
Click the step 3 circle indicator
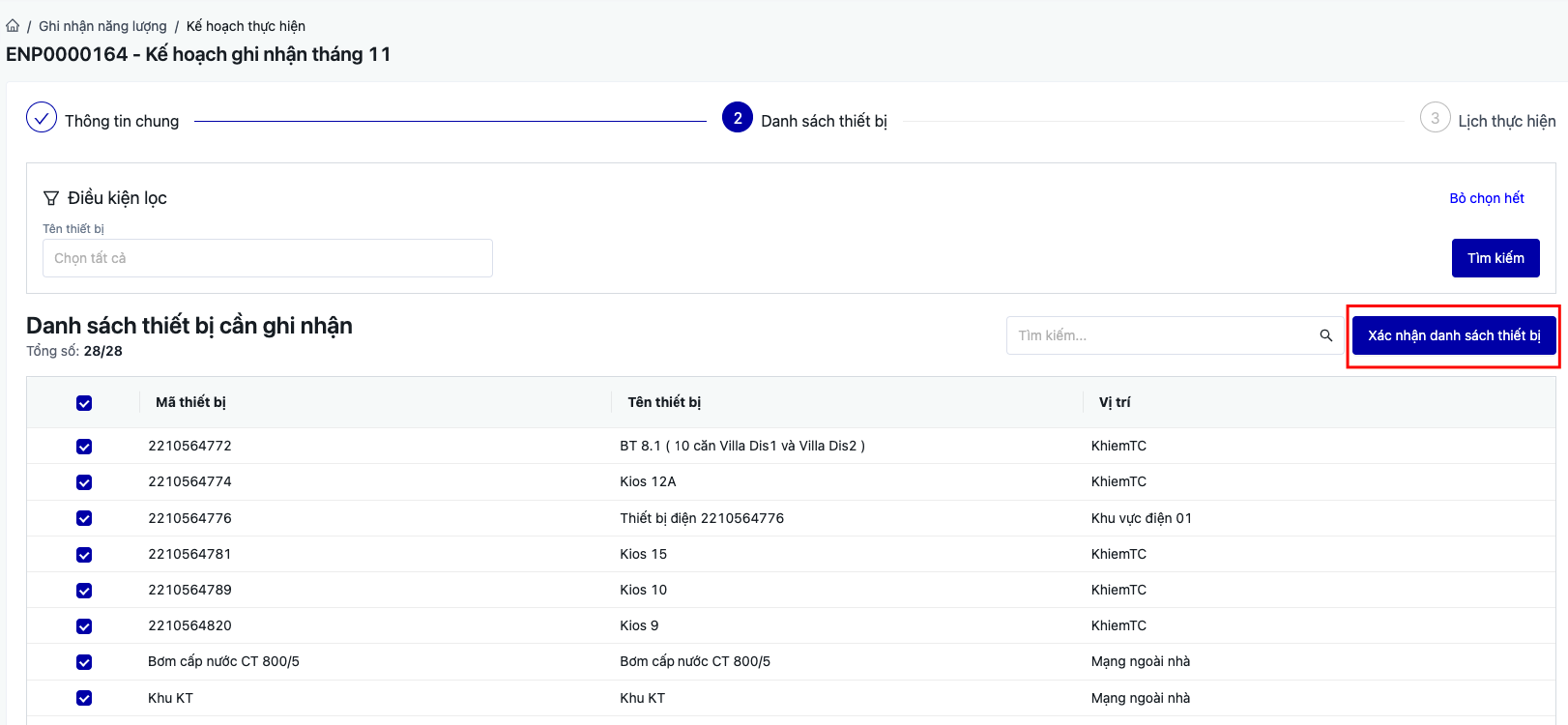pos(1435,118)
